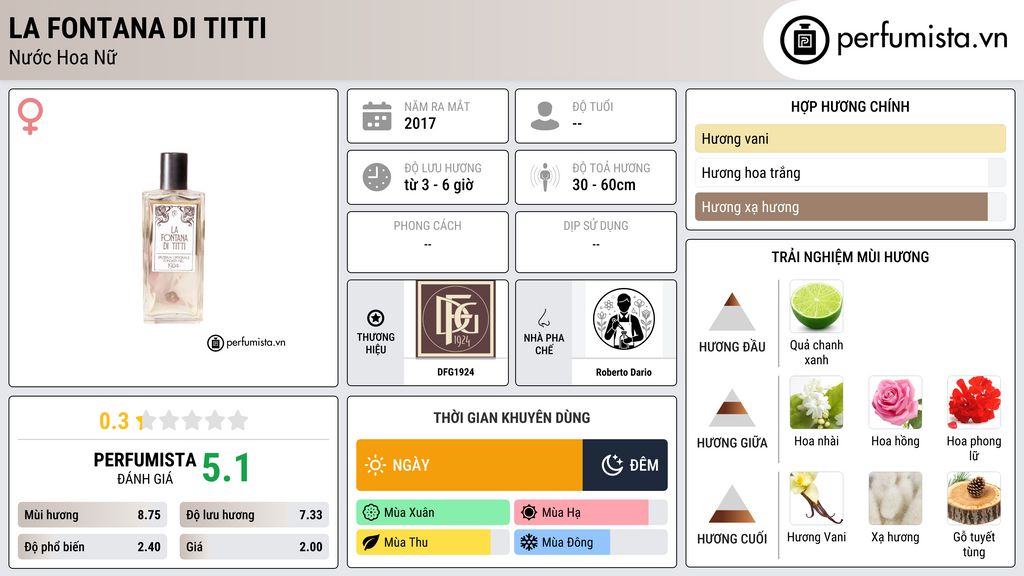Click the last gray rating star
Image resolution: width=1024 pixels, height=576 pixels.
point(238,420)
